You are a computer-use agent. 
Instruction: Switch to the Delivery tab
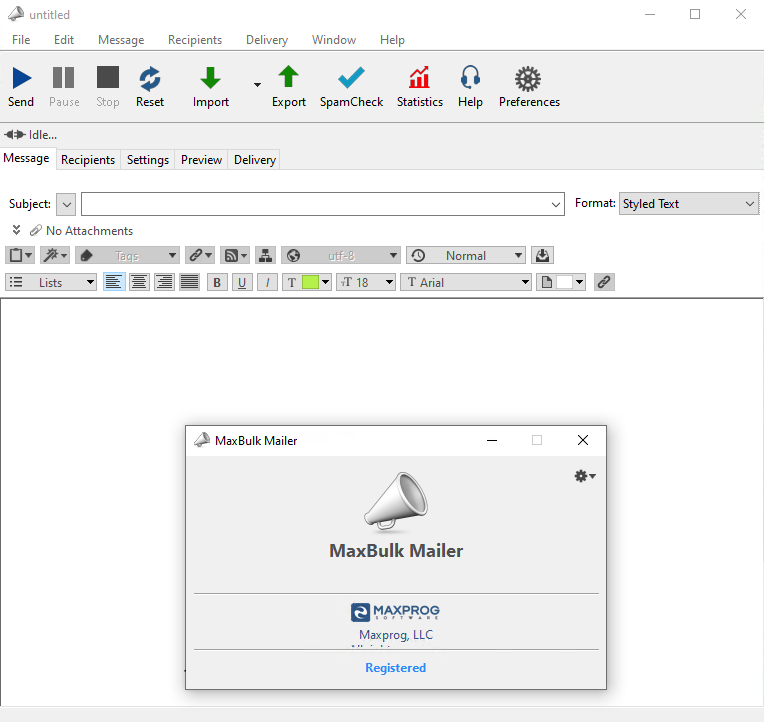pyautogui.click(x=254, y=160)
